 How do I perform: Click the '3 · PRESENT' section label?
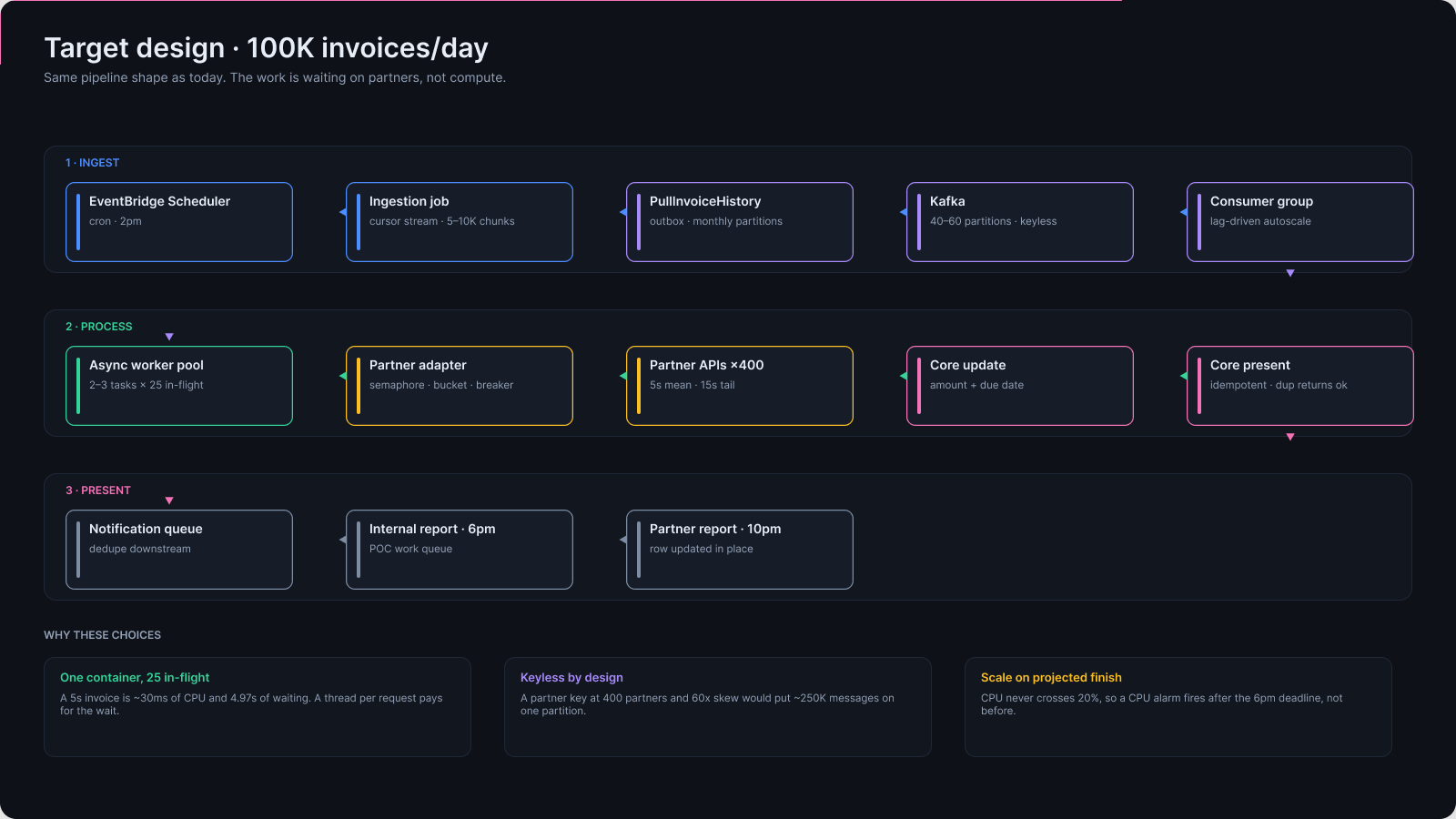[x=98, y=490]
